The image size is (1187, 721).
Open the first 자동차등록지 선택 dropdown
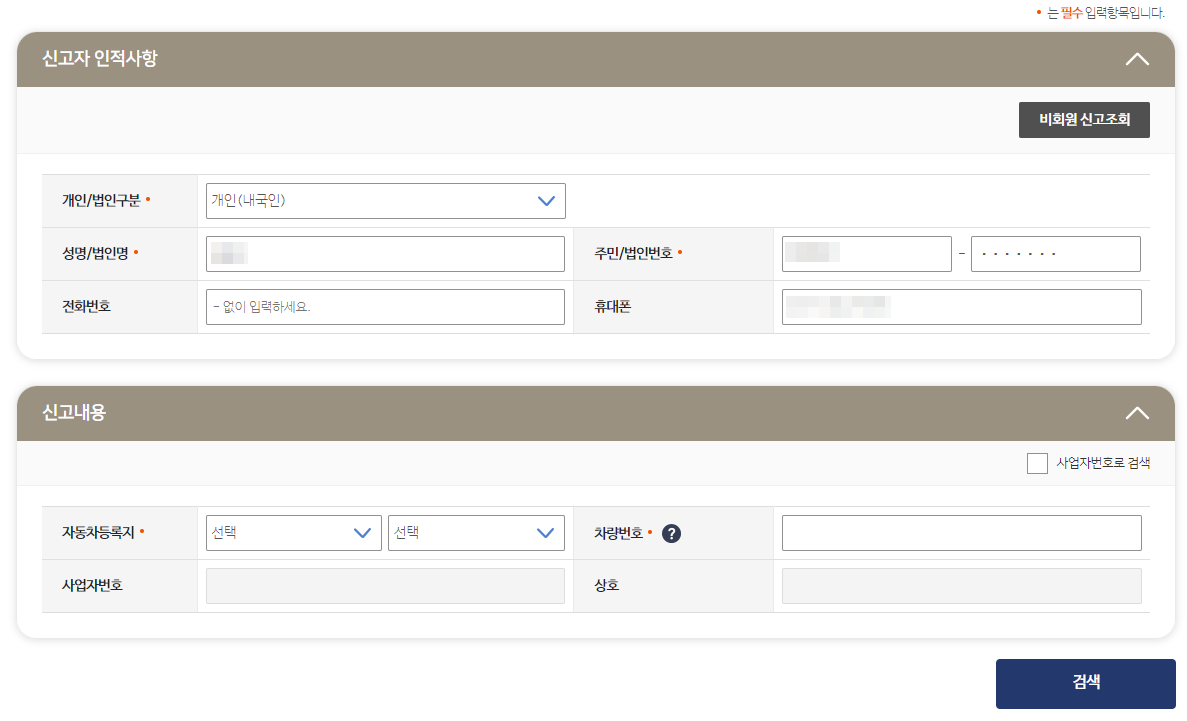(294, 533)
